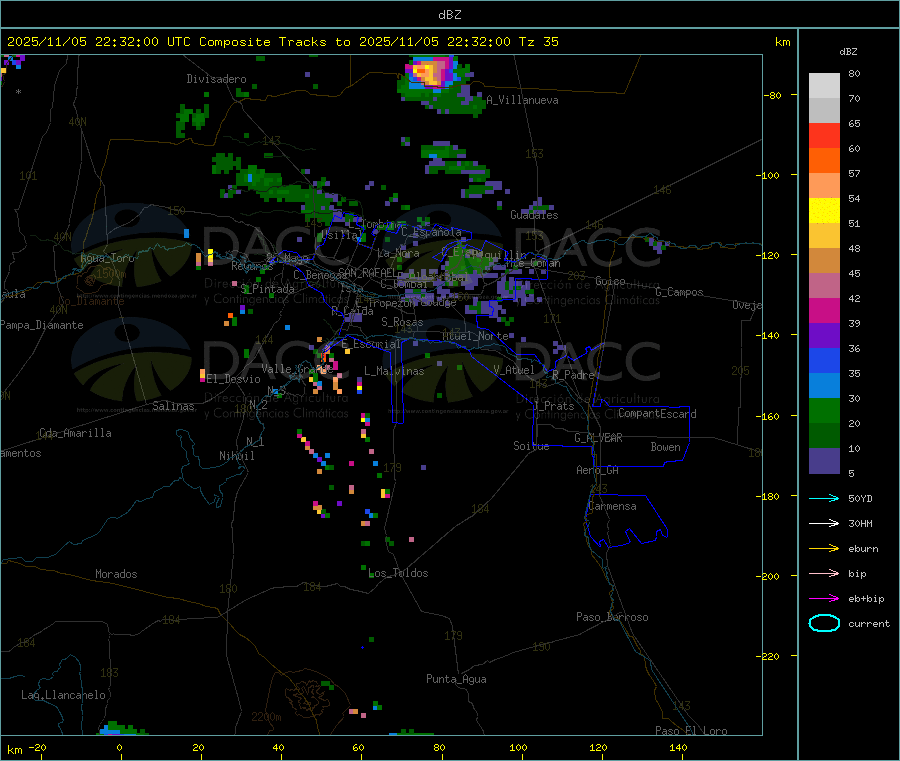Image resolution: width=900 pixels, height=761 pixels.
Task: Select the 10 dBZ slate purple swatch
Action: pos(824,461)
